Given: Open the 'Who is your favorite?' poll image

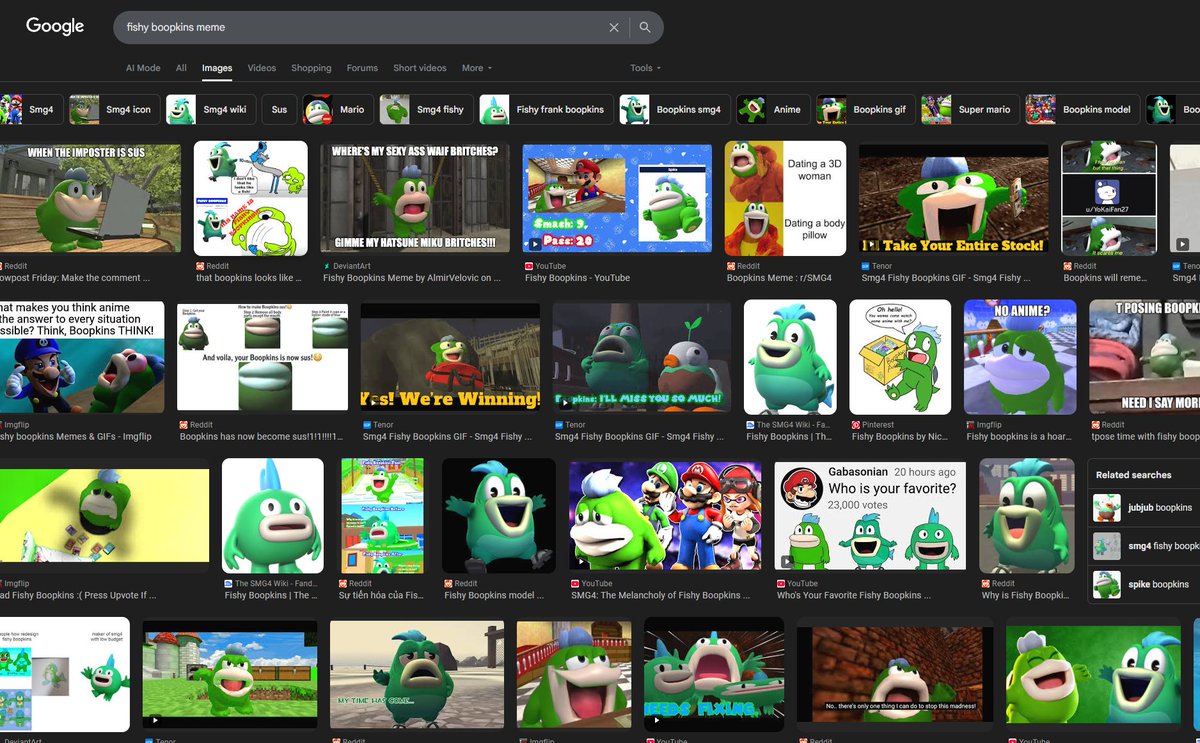Looking at the screenshot, I should coord(870,515).
